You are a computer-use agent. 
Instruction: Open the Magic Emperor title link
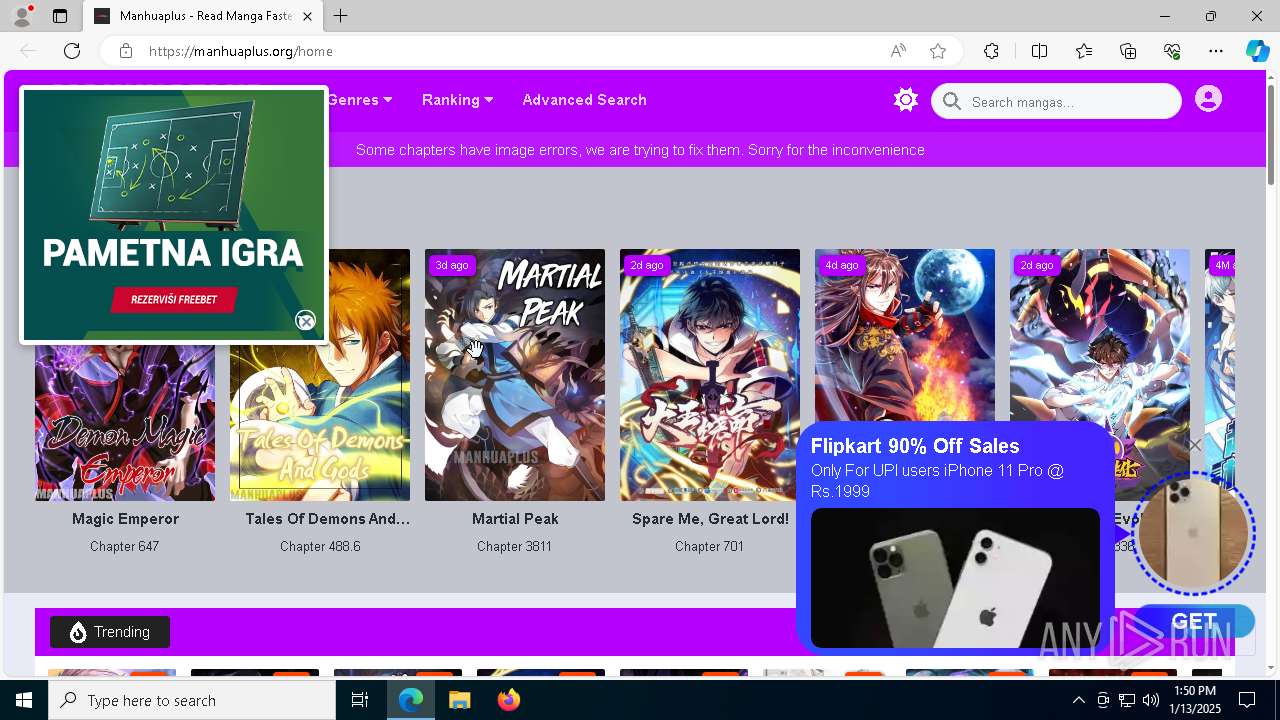click(125, 519)
